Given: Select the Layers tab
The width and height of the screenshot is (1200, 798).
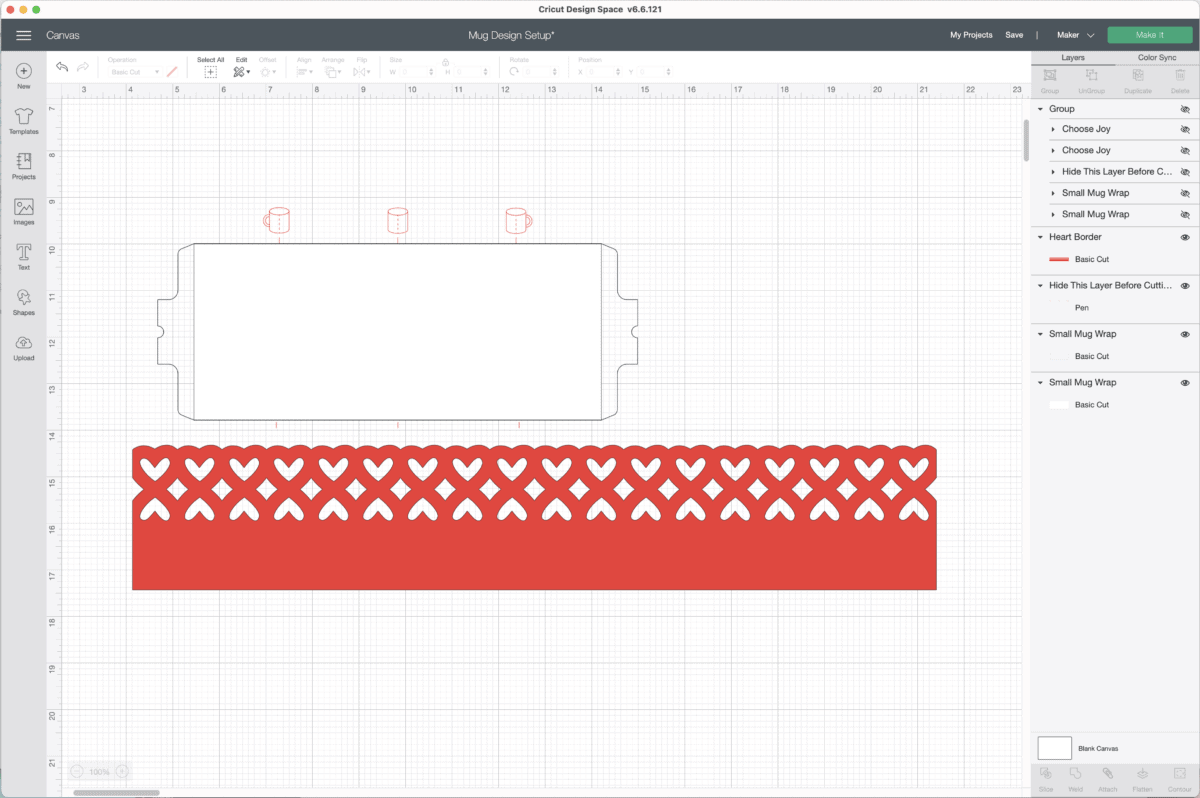Looking at the screenshot, I should click(1073, 58).
